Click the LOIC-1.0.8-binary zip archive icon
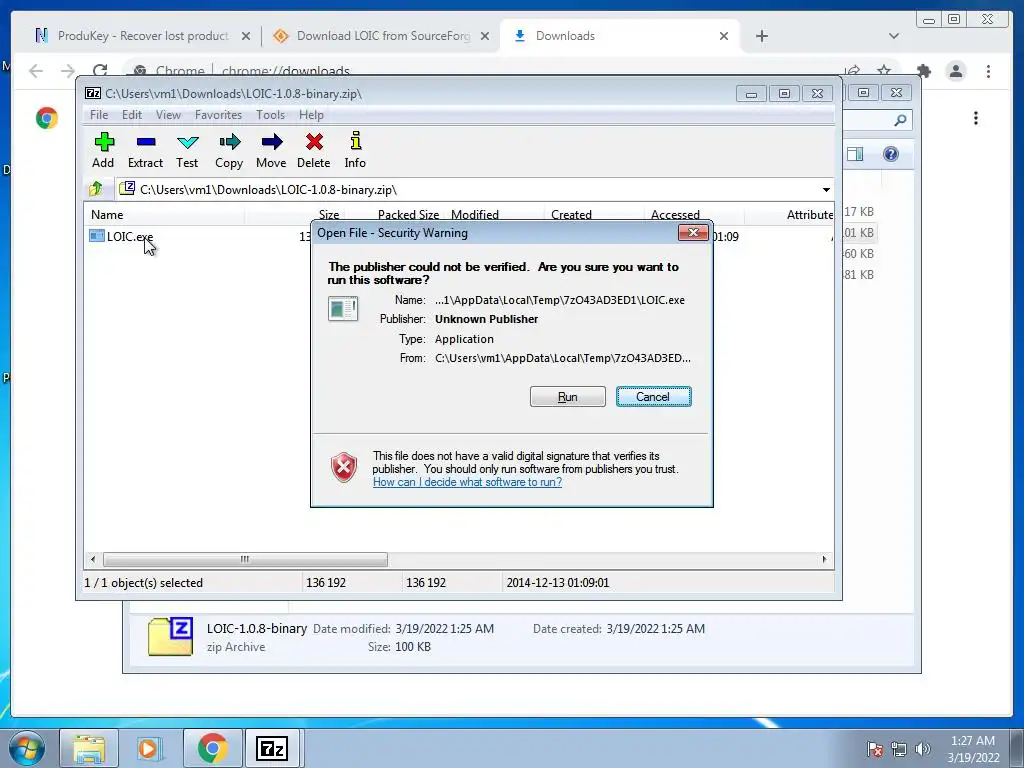The width and height of the screenshot is (1024, 768). click(170, 635)
